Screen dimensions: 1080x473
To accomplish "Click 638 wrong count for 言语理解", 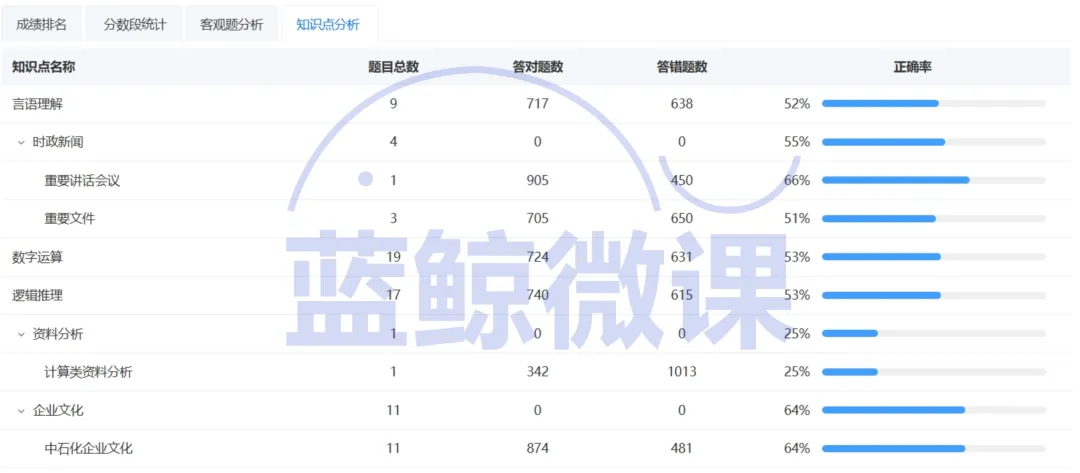I will (682, 104).
